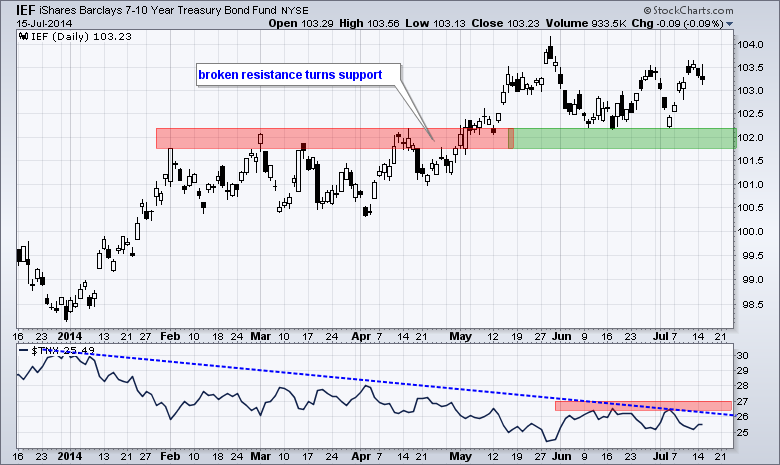Click the 'broken resistance turns support' annotation box
This screenshot has width=780, height=465.
click(x=298, y=75)
